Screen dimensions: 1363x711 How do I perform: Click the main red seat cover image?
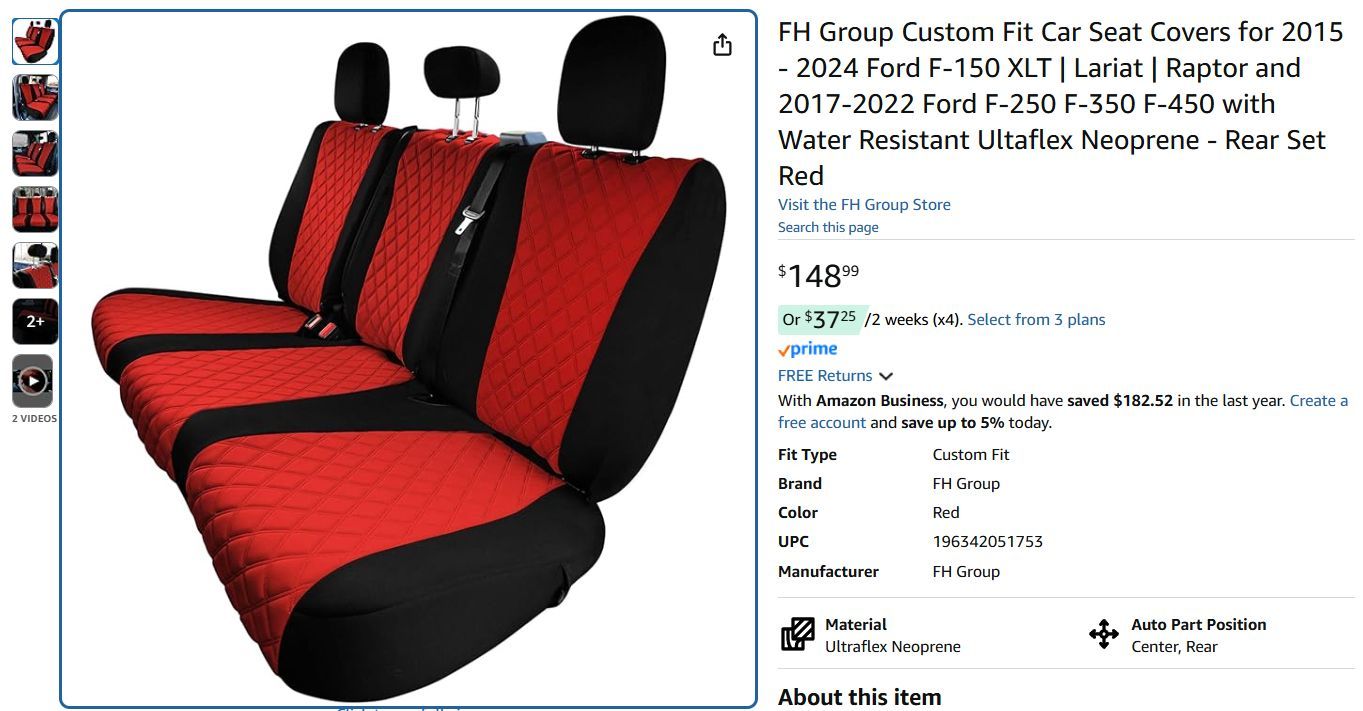pyautogui.click(x=408, y=359)
